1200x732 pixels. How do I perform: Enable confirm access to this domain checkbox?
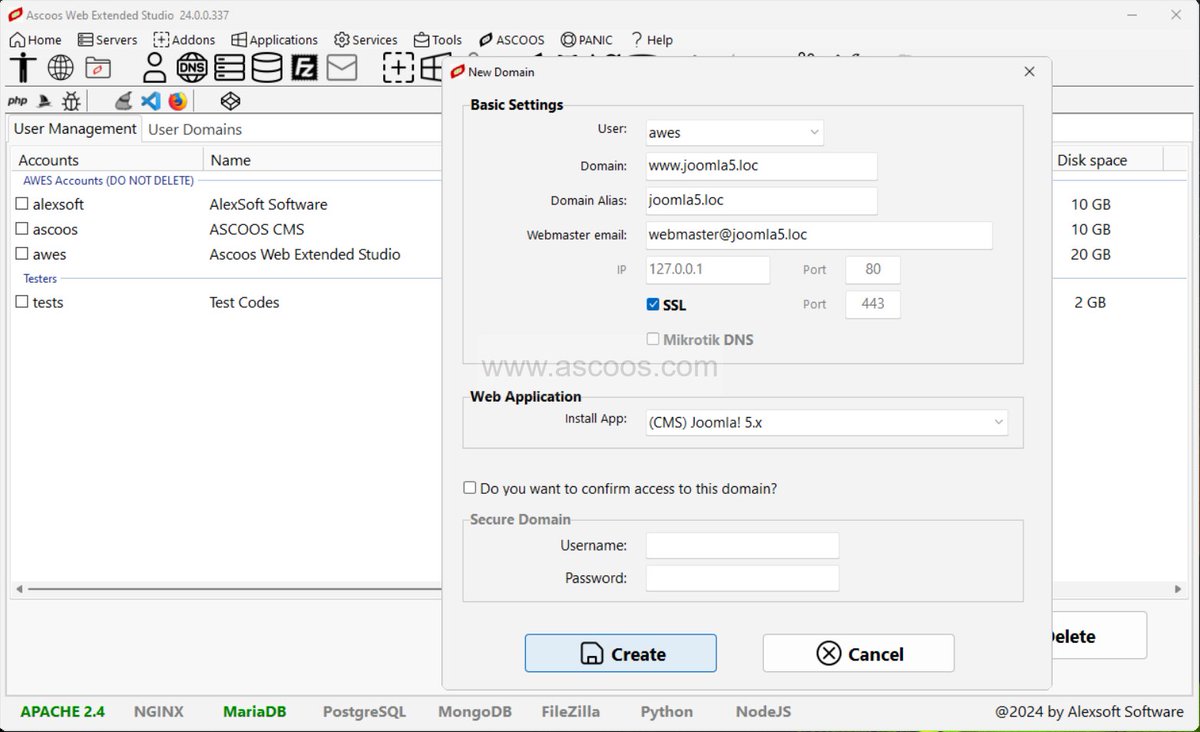click(x=470, y=488)
